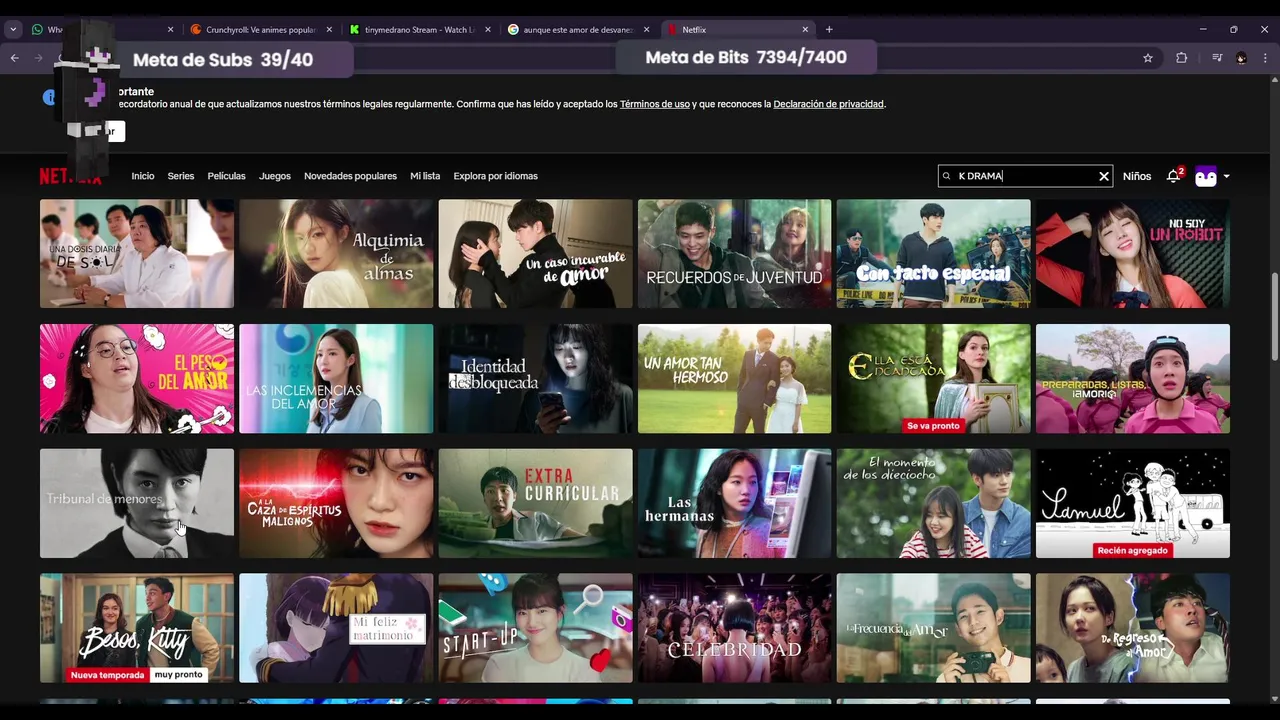Open Las inclemencias del amor
Image resolution: width=1280 pixels, height=720 pixels.
click(x=336, y=378)
